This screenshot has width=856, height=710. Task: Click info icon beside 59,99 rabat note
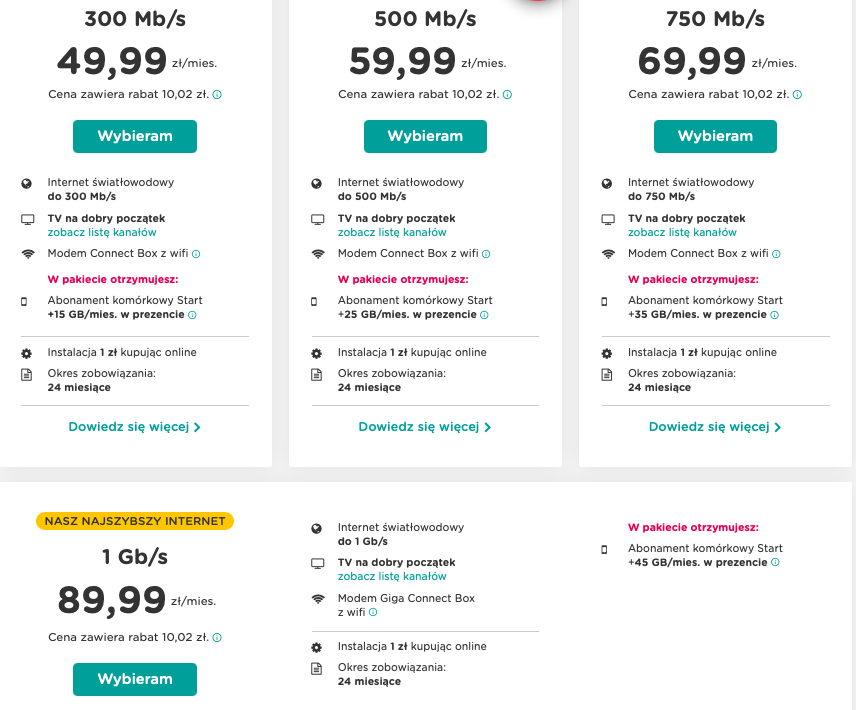click(507, 95)
